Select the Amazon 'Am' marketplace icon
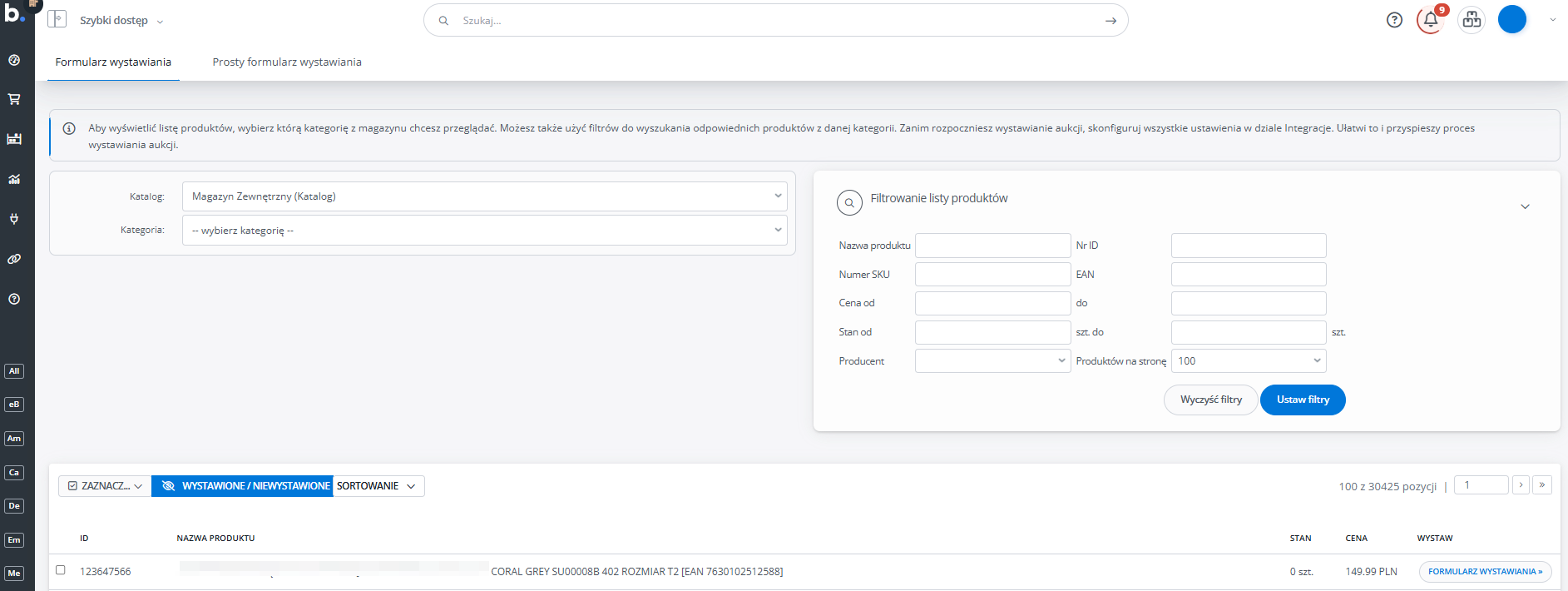 click(x=14, y=439)
